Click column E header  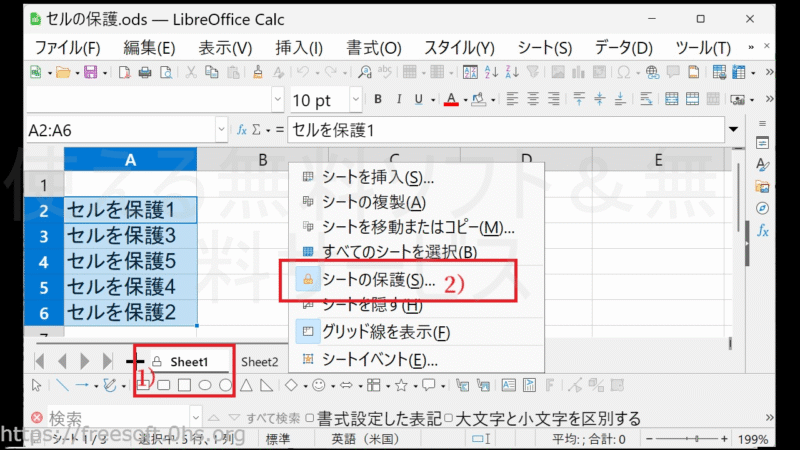[x=658, y=159]
